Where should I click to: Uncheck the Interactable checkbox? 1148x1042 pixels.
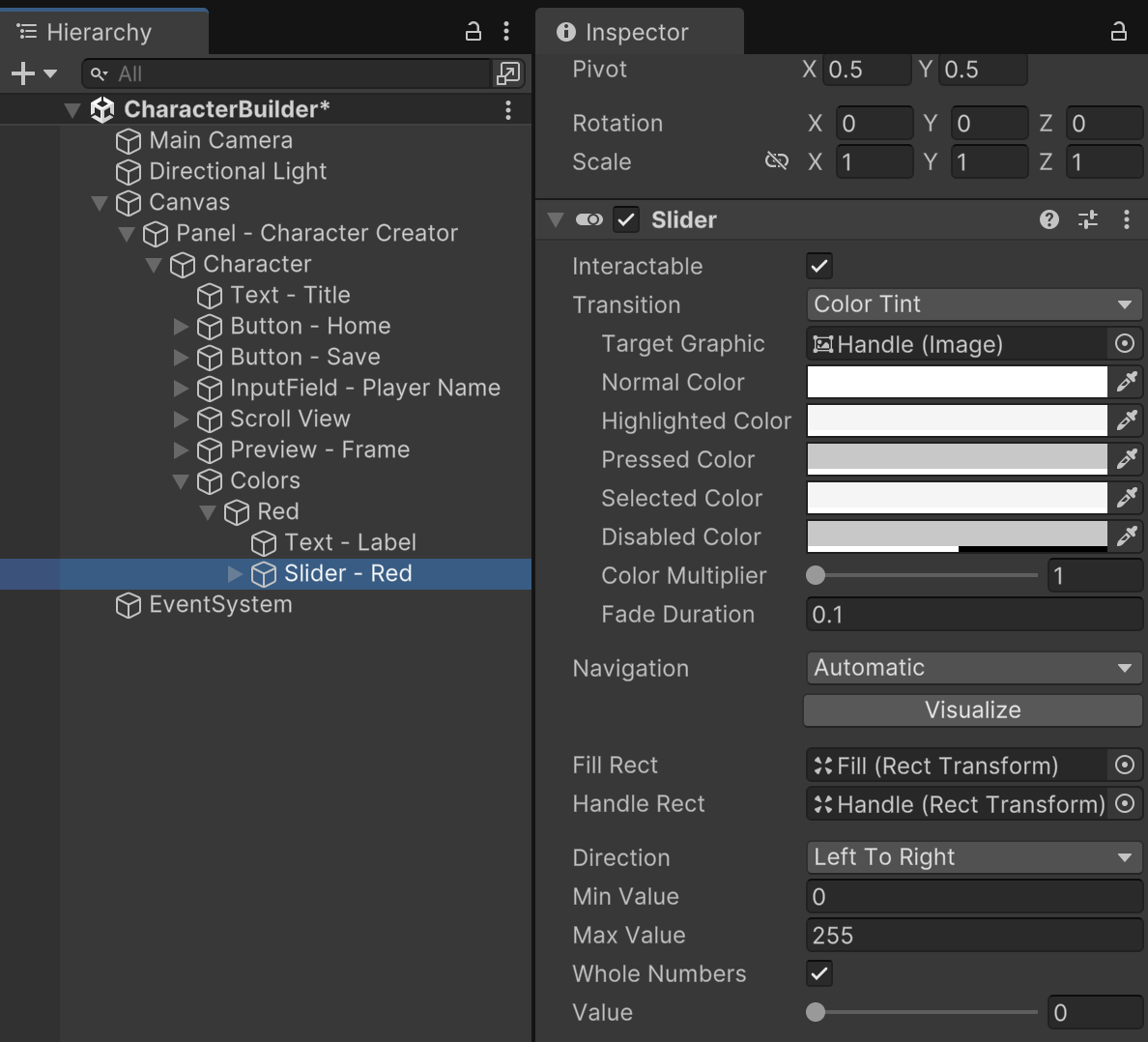point(819,266)
